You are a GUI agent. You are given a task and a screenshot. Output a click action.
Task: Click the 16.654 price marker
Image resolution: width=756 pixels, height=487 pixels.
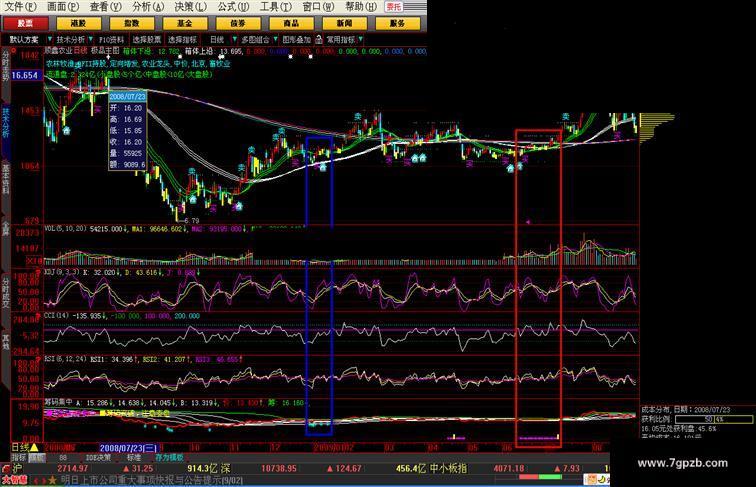point(25,75)
